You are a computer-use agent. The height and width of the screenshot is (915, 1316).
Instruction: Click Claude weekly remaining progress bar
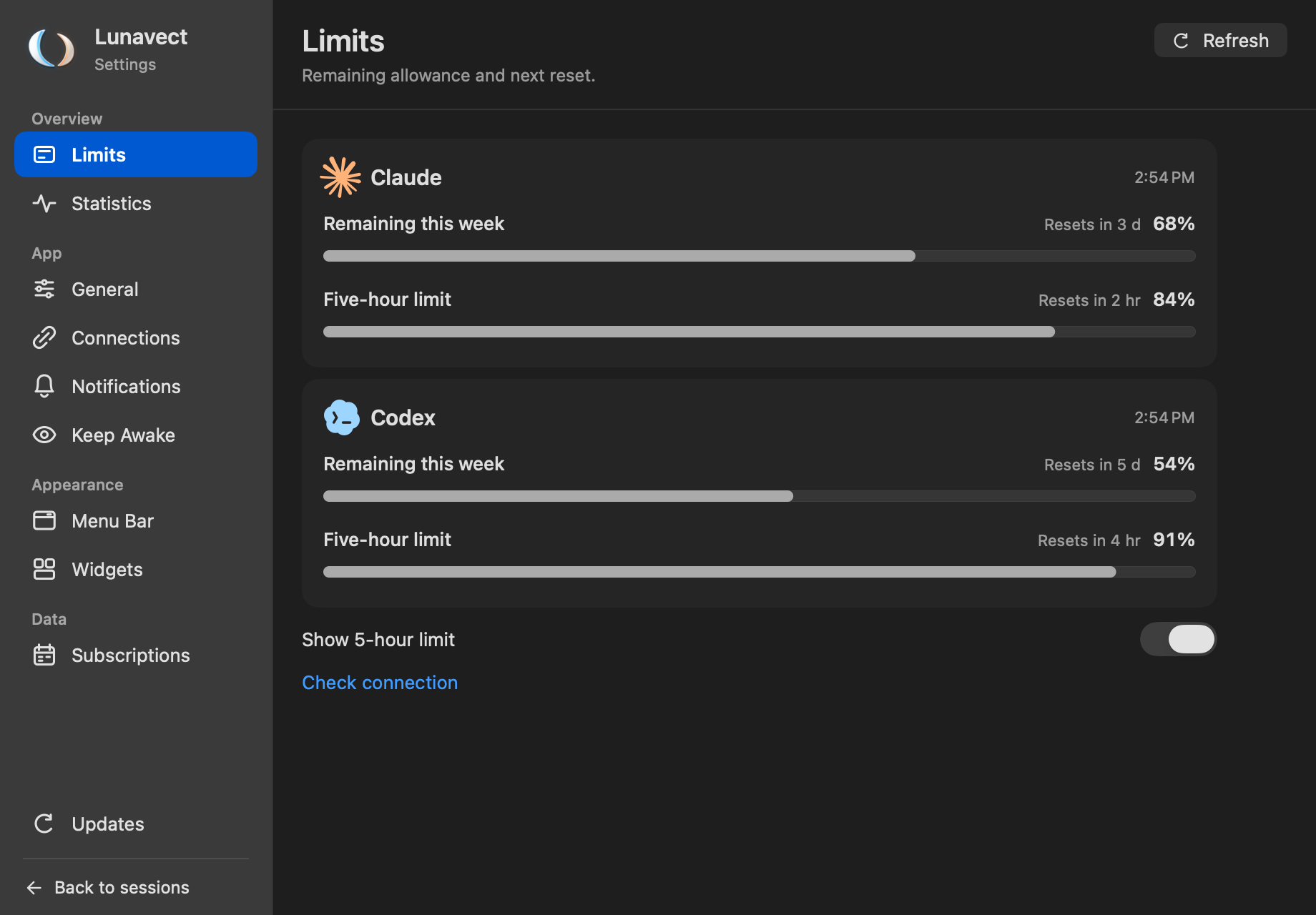point(759,256)
